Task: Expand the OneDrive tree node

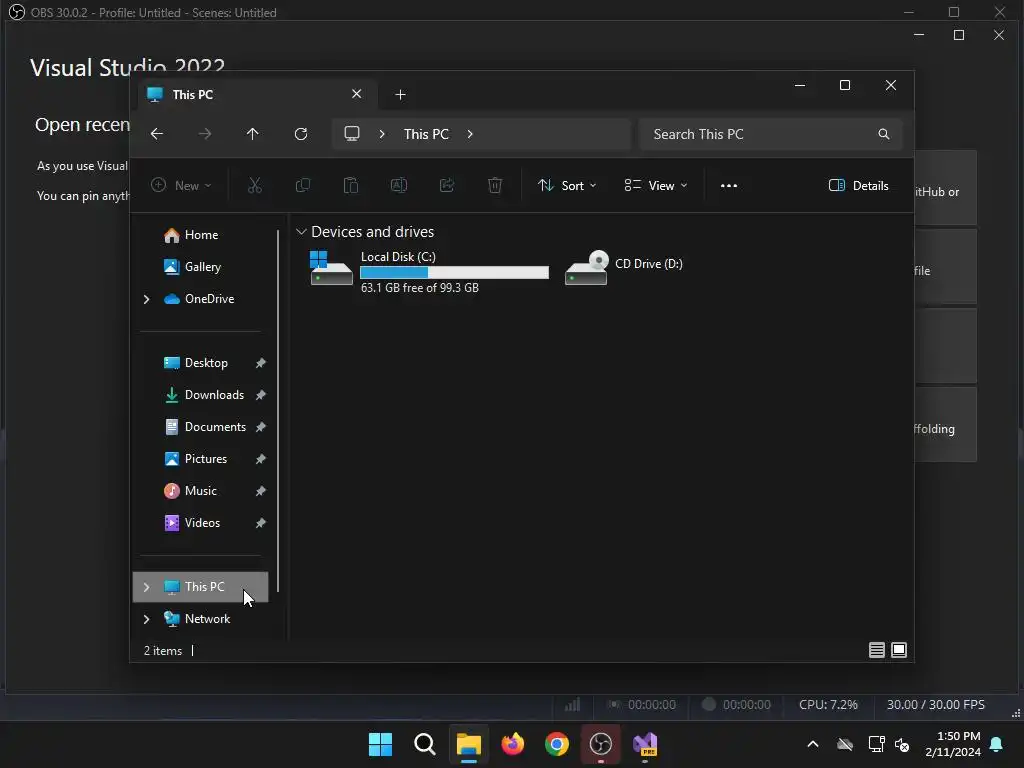Action: click(x=146, y=299)
